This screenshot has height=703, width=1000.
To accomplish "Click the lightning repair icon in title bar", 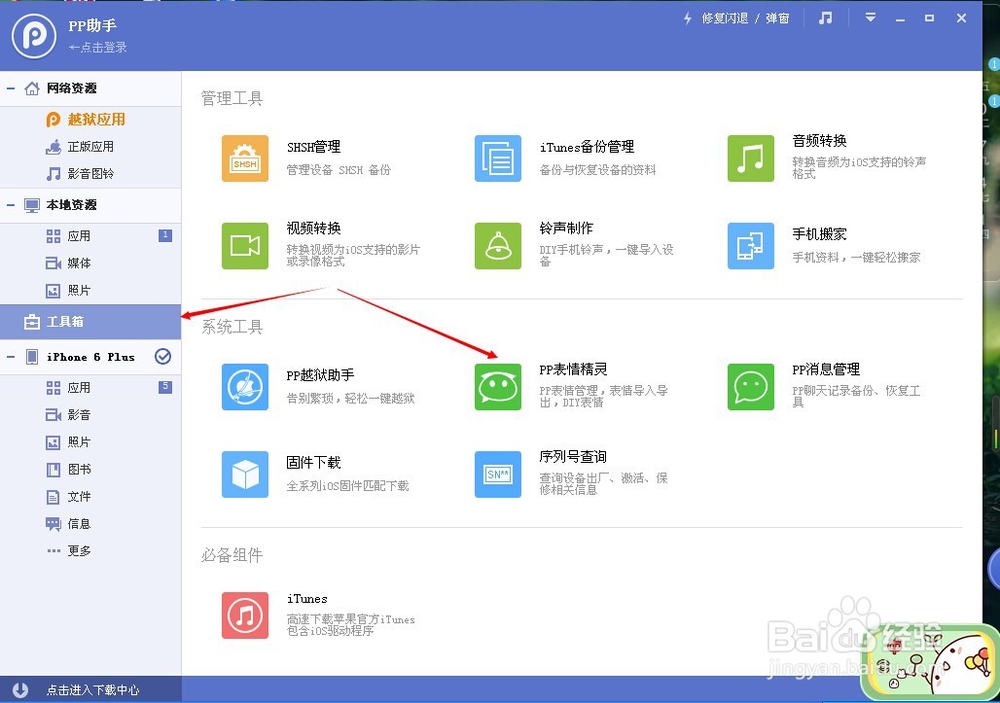I will pyautogui.click(x=688, y=18).
